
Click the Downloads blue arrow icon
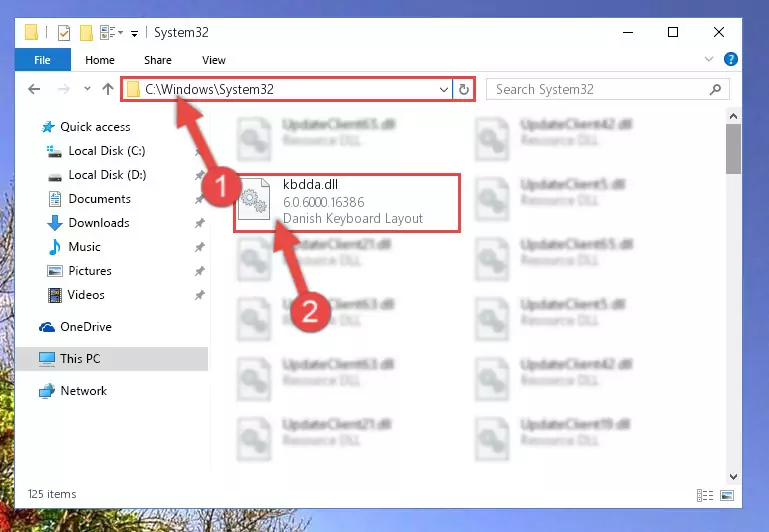click(x=54, y=223)
